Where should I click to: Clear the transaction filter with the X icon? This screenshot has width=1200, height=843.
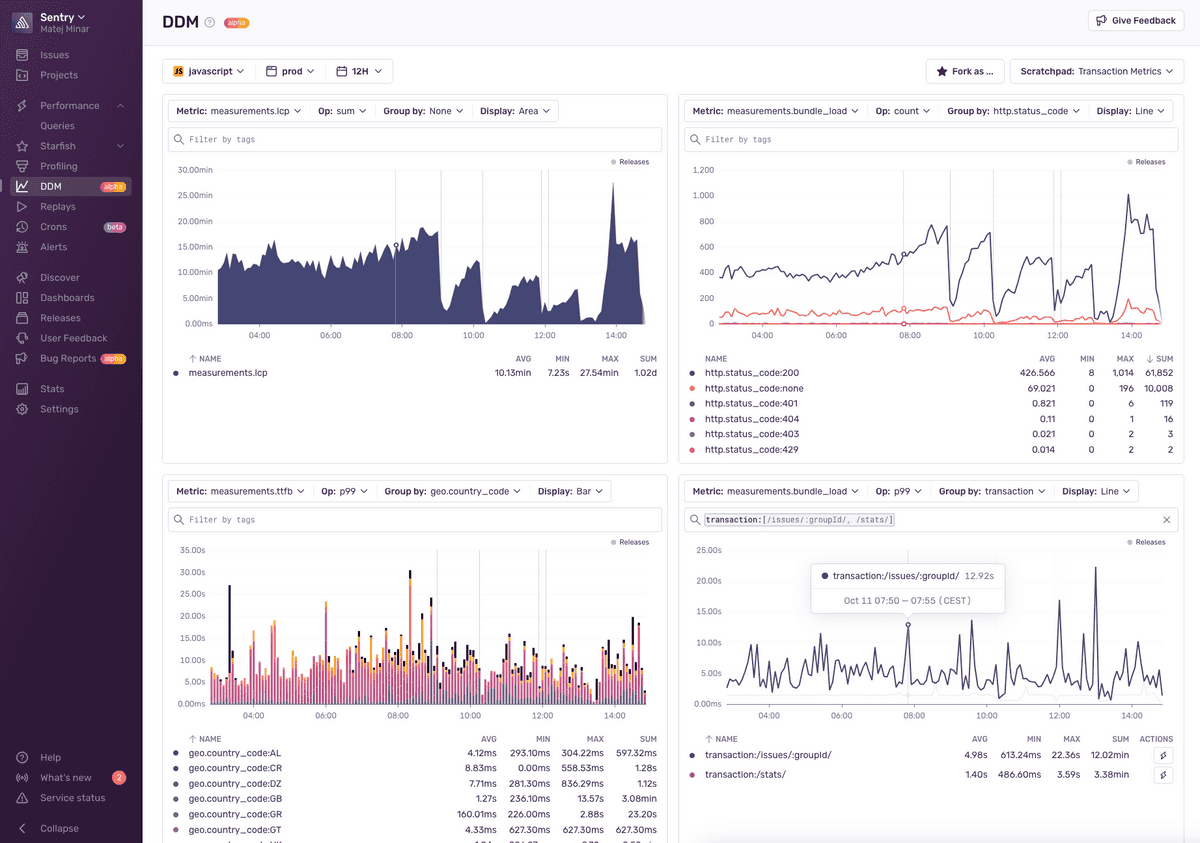click(1166, 520)
